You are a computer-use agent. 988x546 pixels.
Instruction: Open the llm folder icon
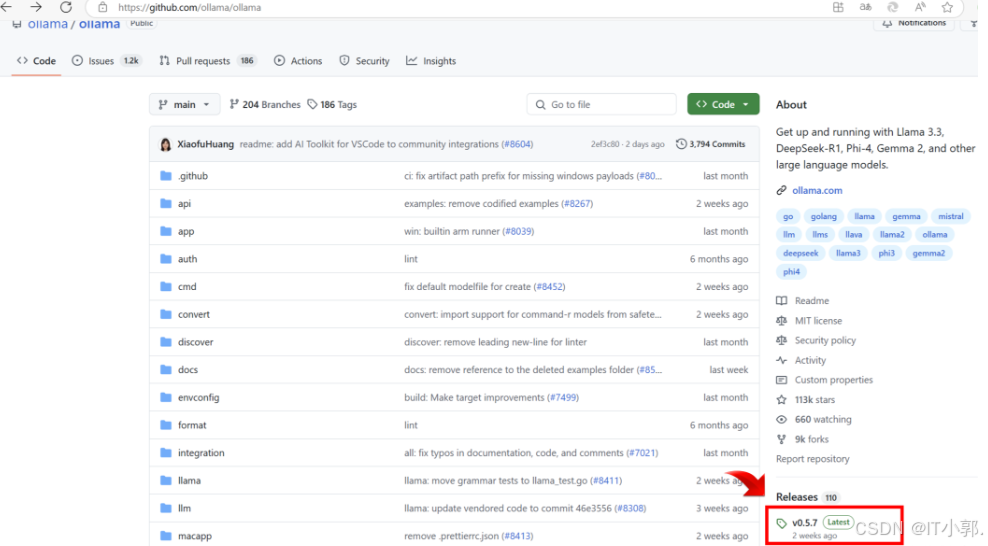(166, 508)
